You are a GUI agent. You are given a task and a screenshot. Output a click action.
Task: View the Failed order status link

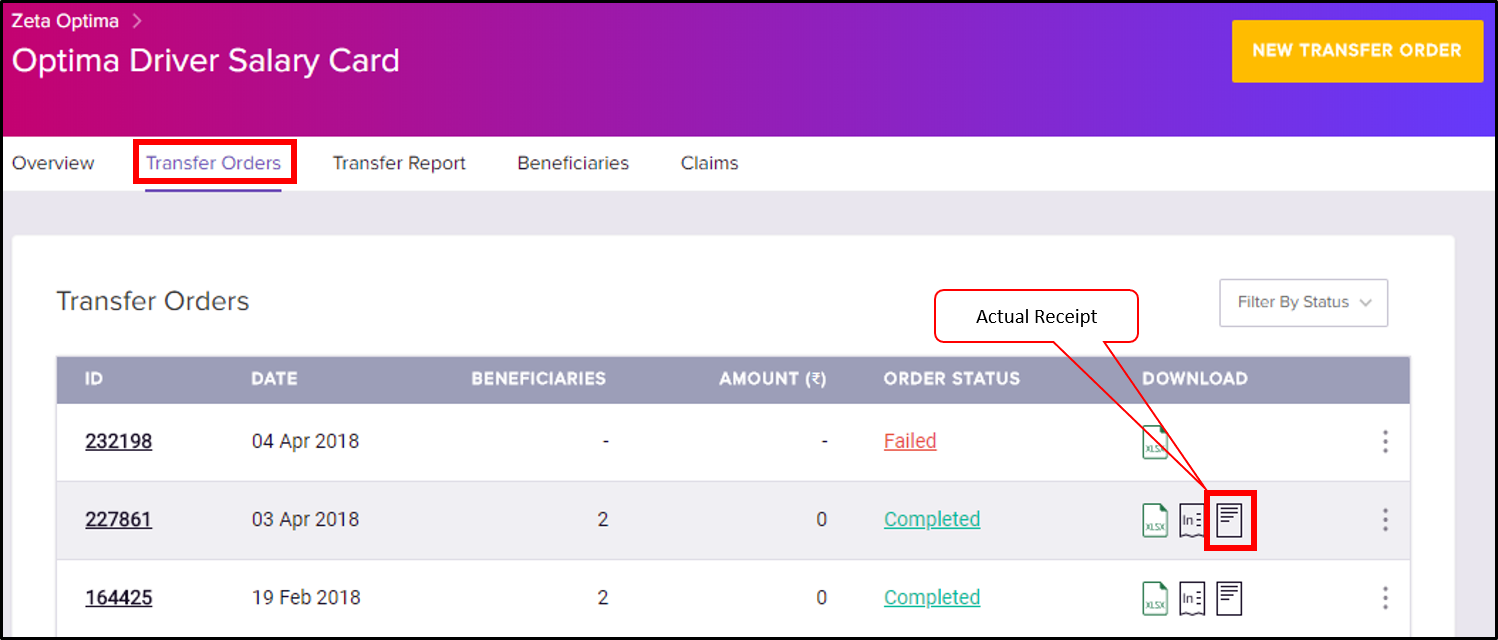tap(910, 441)
